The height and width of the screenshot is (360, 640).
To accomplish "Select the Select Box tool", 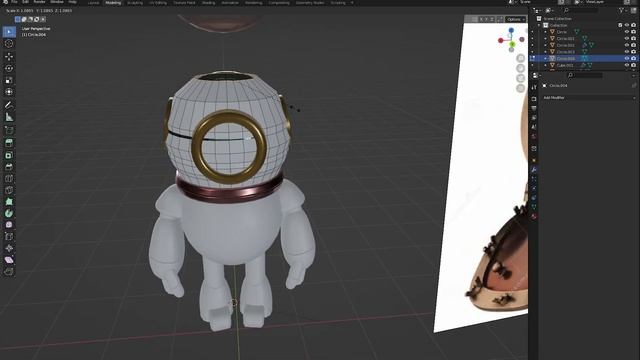I will click(x=9, y=32).
